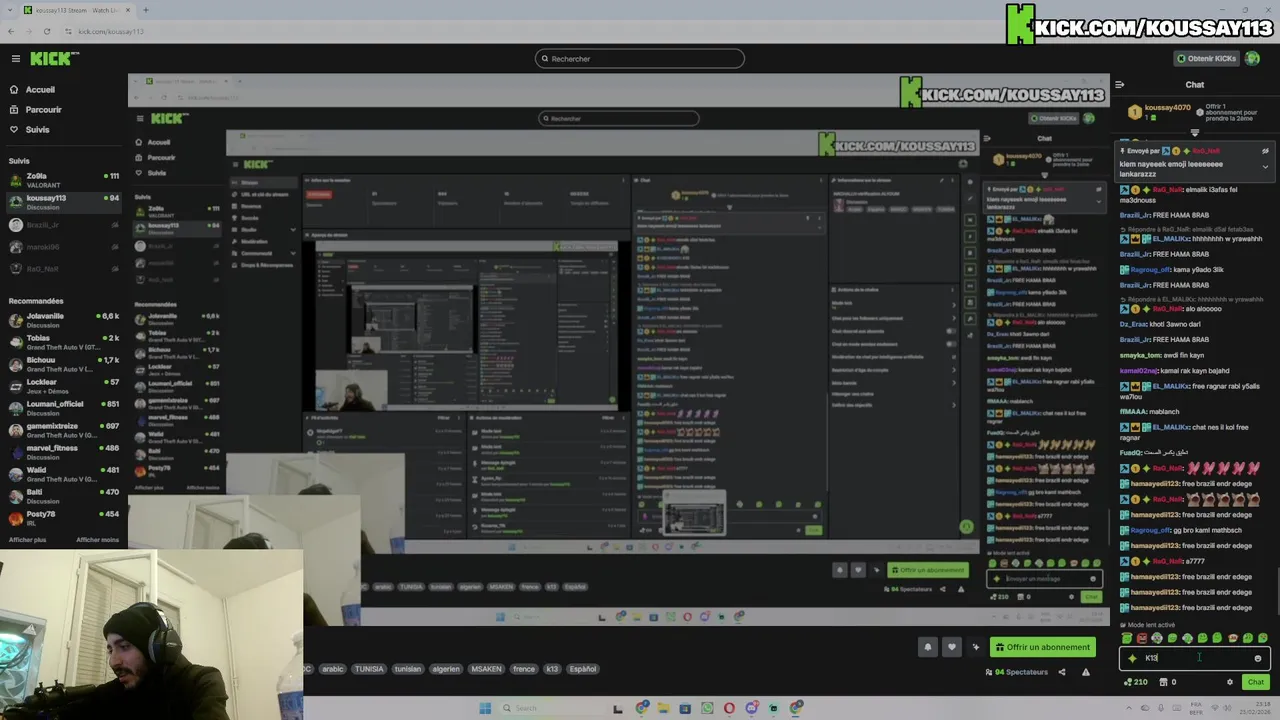Reload the page in browser
Screen dimensions: 1280x720
pyautogui.click(x=49, y=31)
